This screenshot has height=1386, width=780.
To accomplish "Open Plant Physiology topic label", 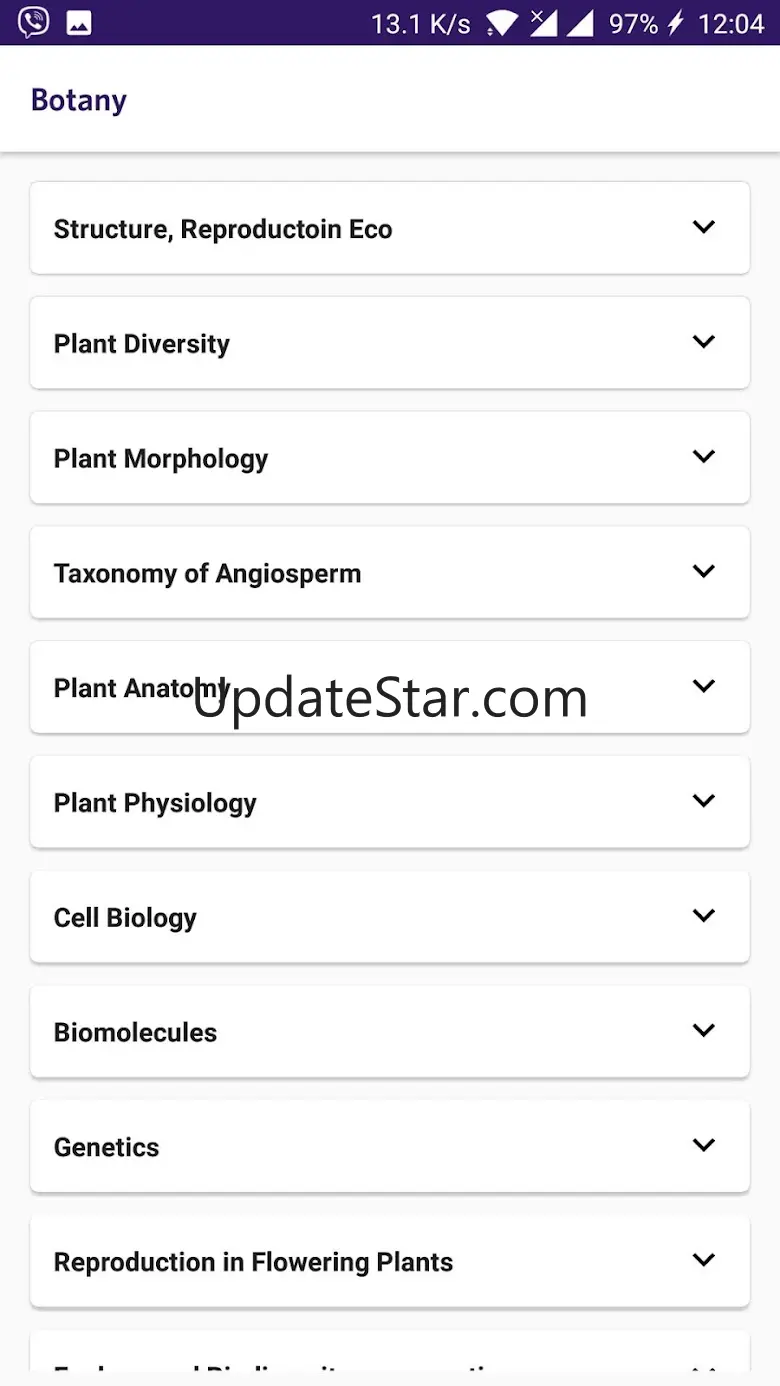I will [x=155, y=803].
